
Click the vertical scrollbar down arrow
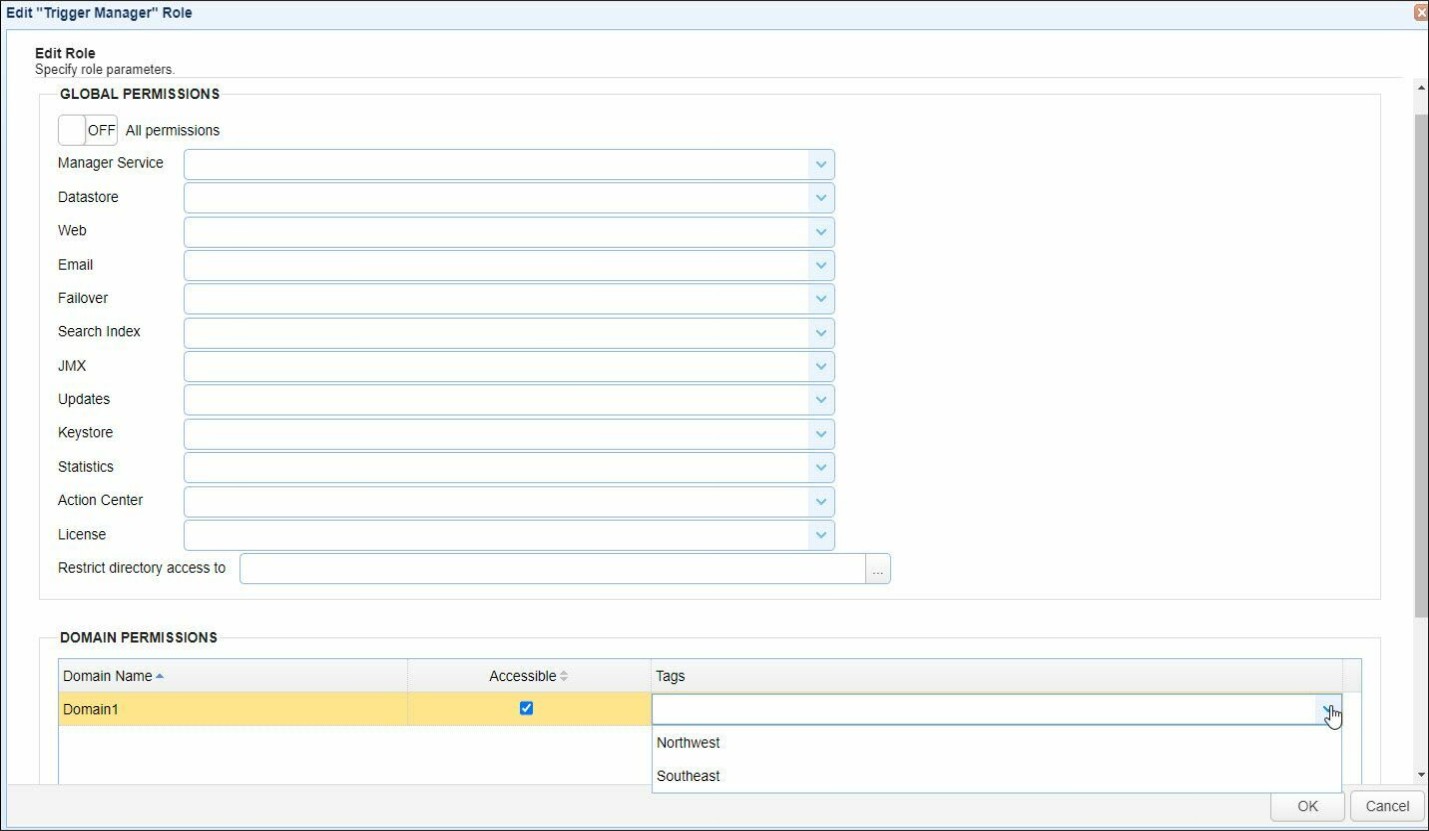click(1421, 775)
